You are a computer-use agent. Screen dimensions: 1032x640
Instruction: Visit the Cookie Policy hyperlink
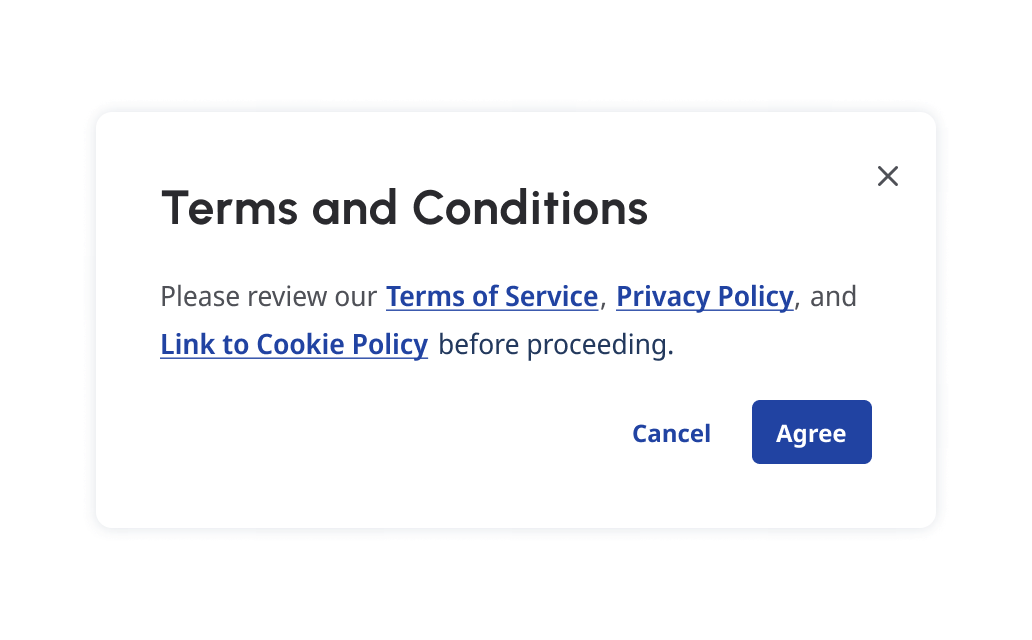tap(294, 345)
